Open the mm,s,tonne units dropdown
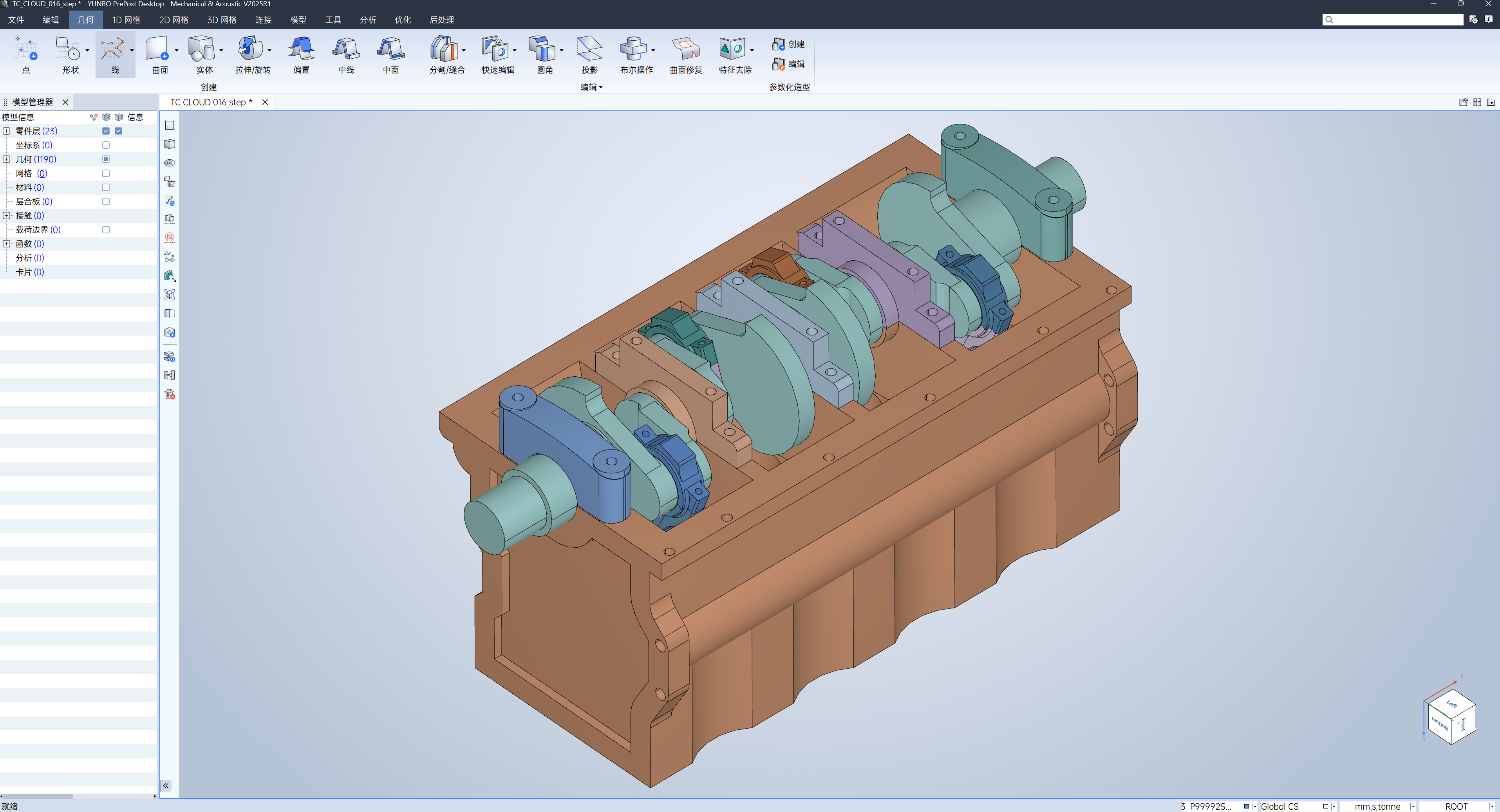This screenshot has height=812, width=1500. (1413, 806)
